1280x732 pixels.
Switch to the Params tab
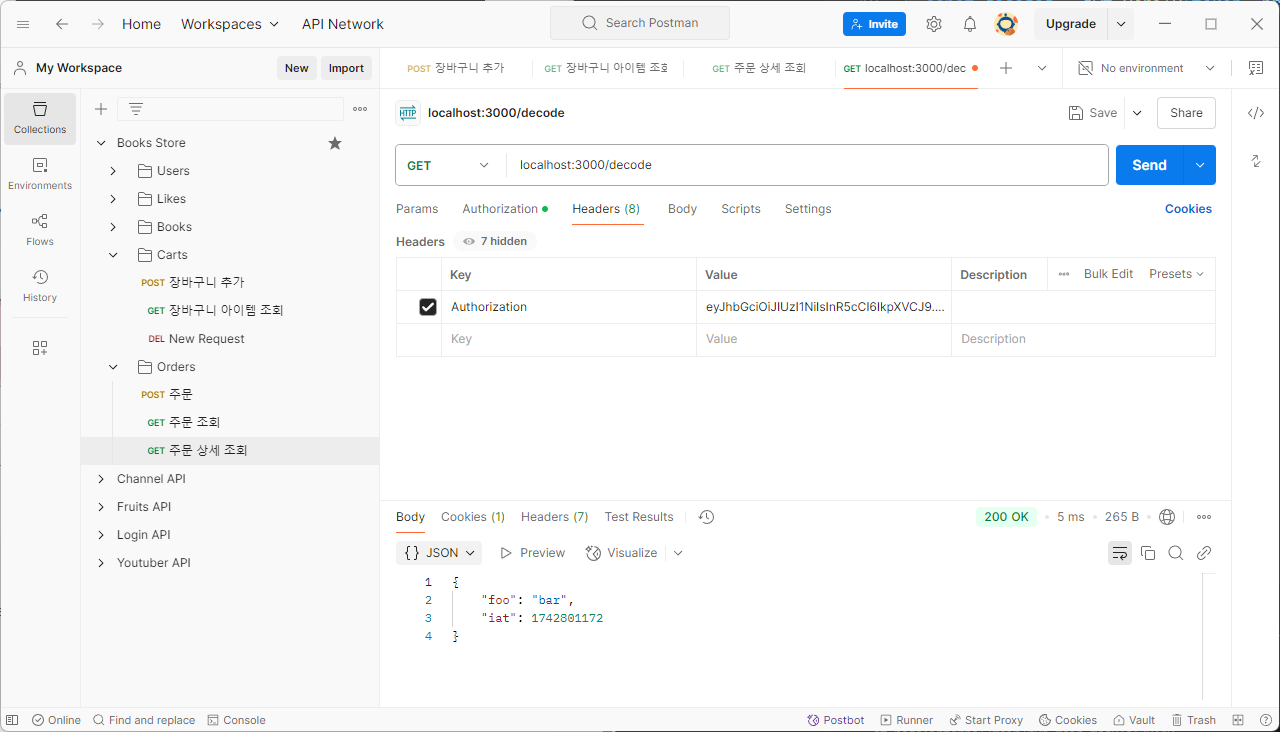(417, 209)
